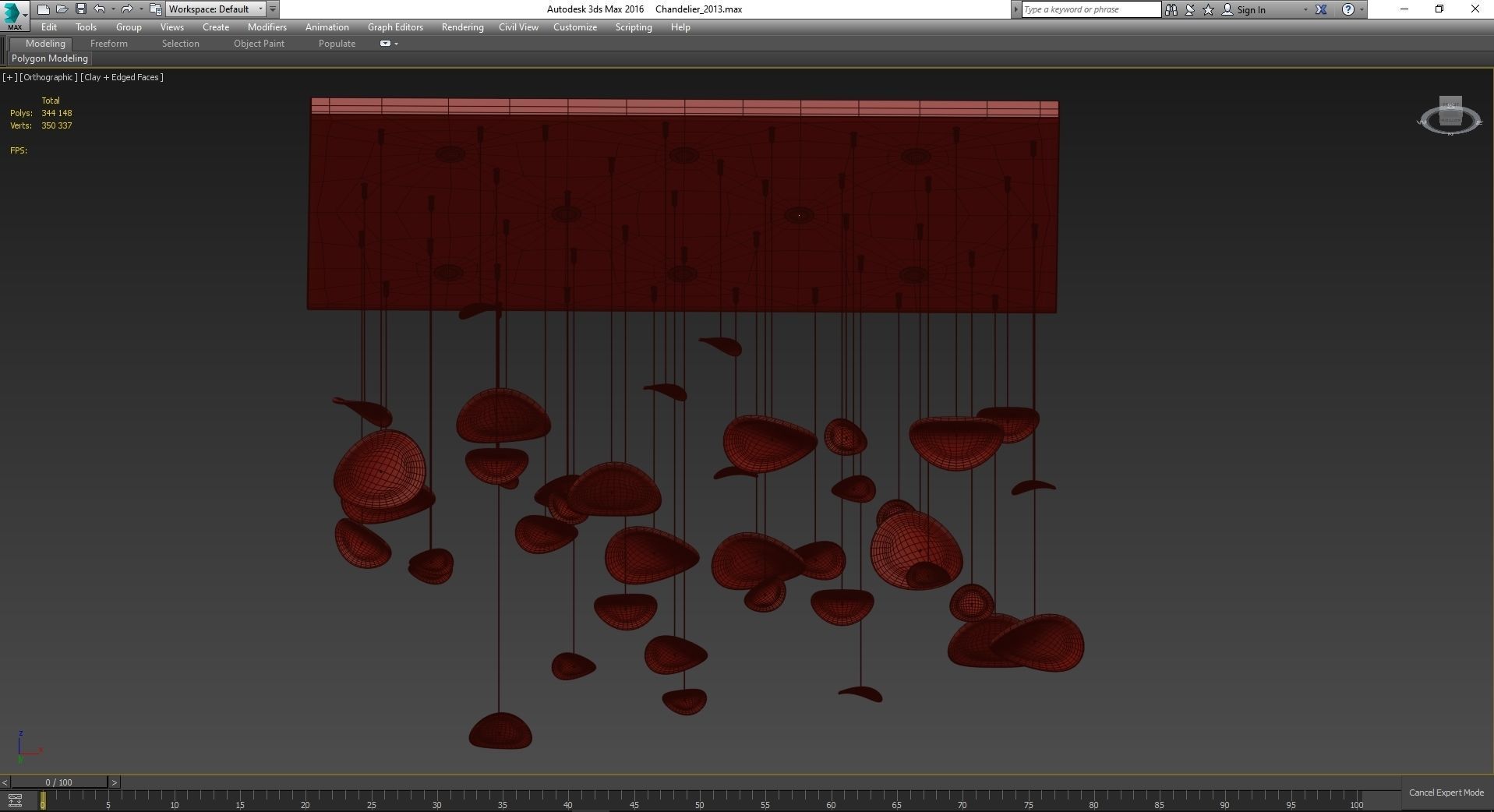Click the Polys count value 344 148
The width and height of the screenshot is (1494, 812).
point(57,113)
